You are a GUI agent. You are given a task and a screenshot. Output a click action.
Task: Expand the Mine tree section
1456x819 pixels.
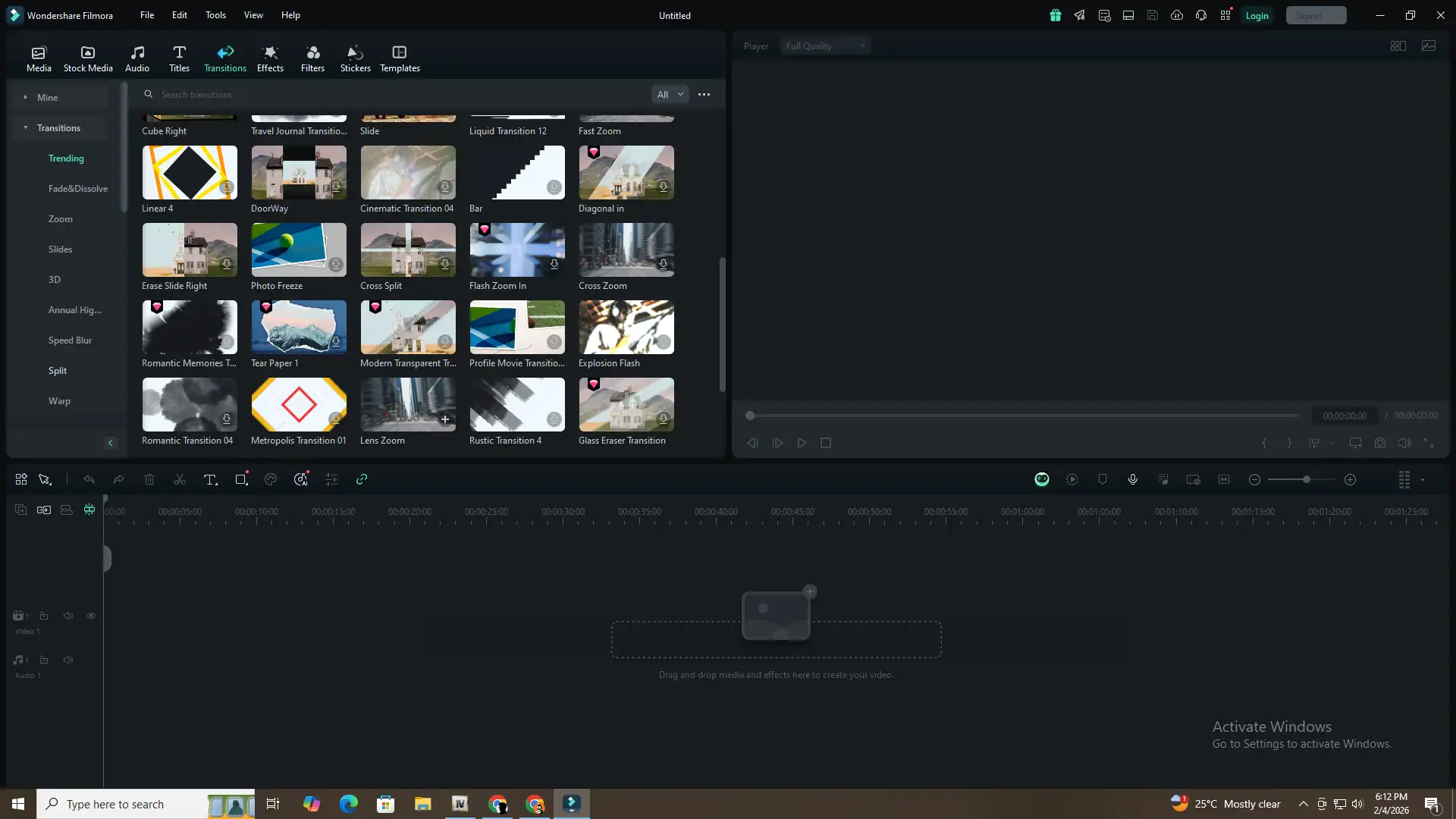pos(25,97)
